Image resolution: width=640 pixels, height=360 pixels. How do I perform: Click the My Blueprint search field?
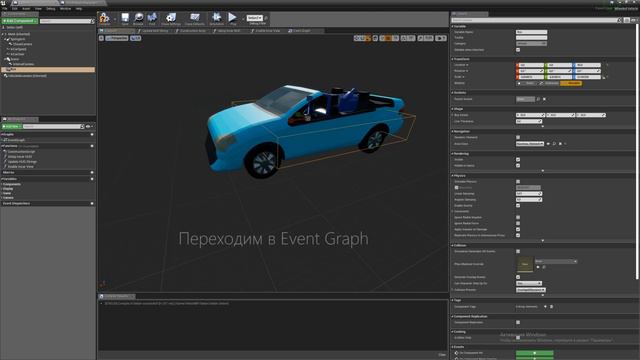click(53, 127)
